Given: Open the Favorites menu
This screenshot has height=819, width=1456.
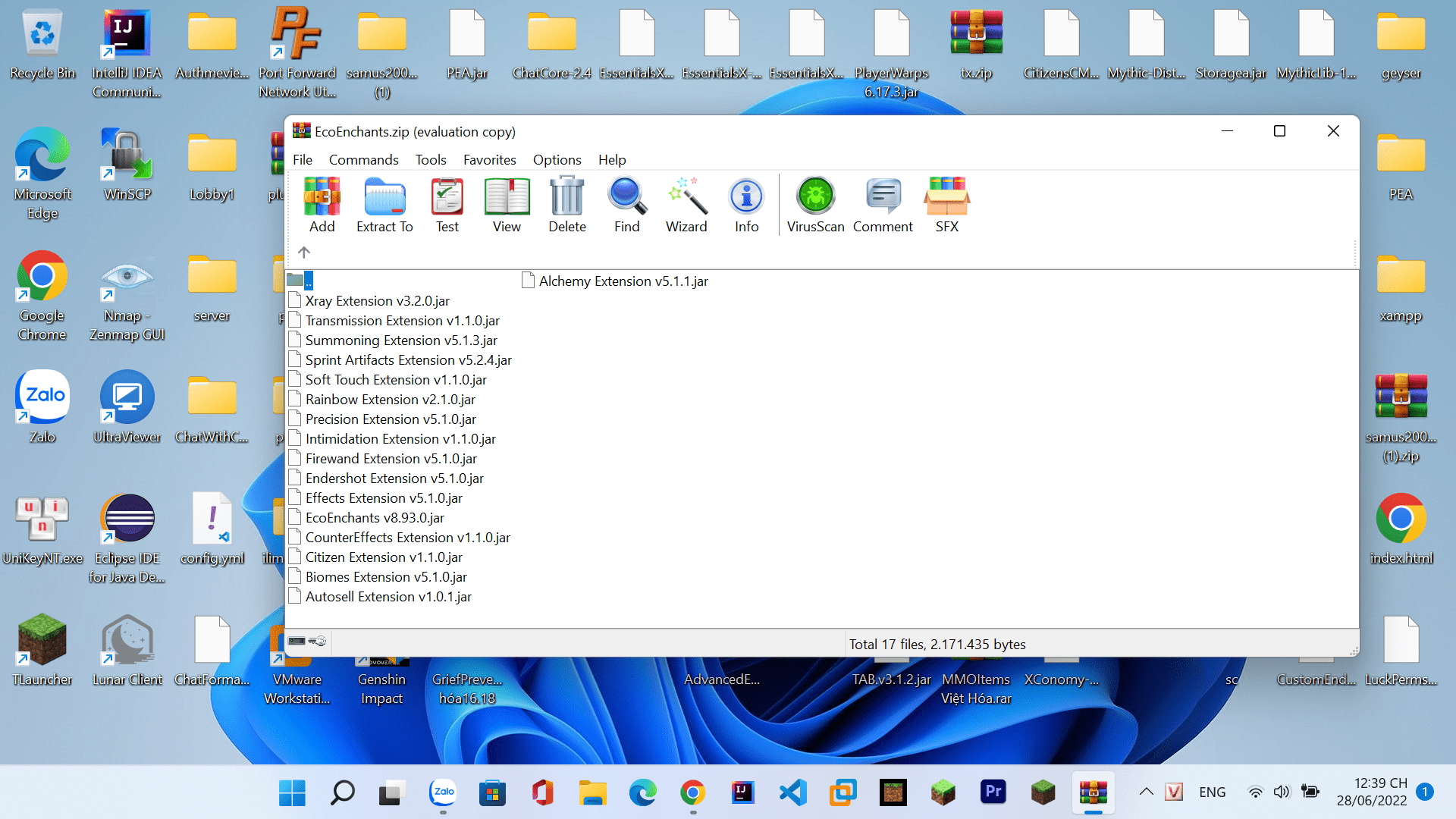Looking at the screenshot, I should click(489, 160).
